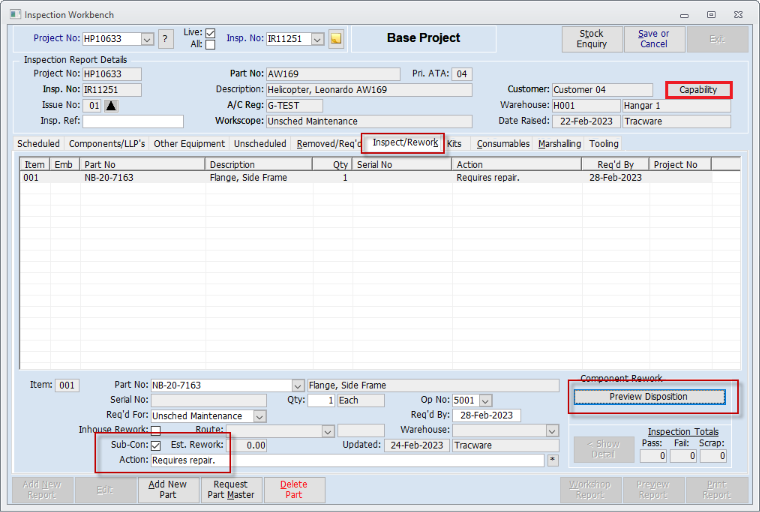Click the yellow note icon beside Insp. No
Viewport: 760px width, 512px height.
(x=336, y=39)
